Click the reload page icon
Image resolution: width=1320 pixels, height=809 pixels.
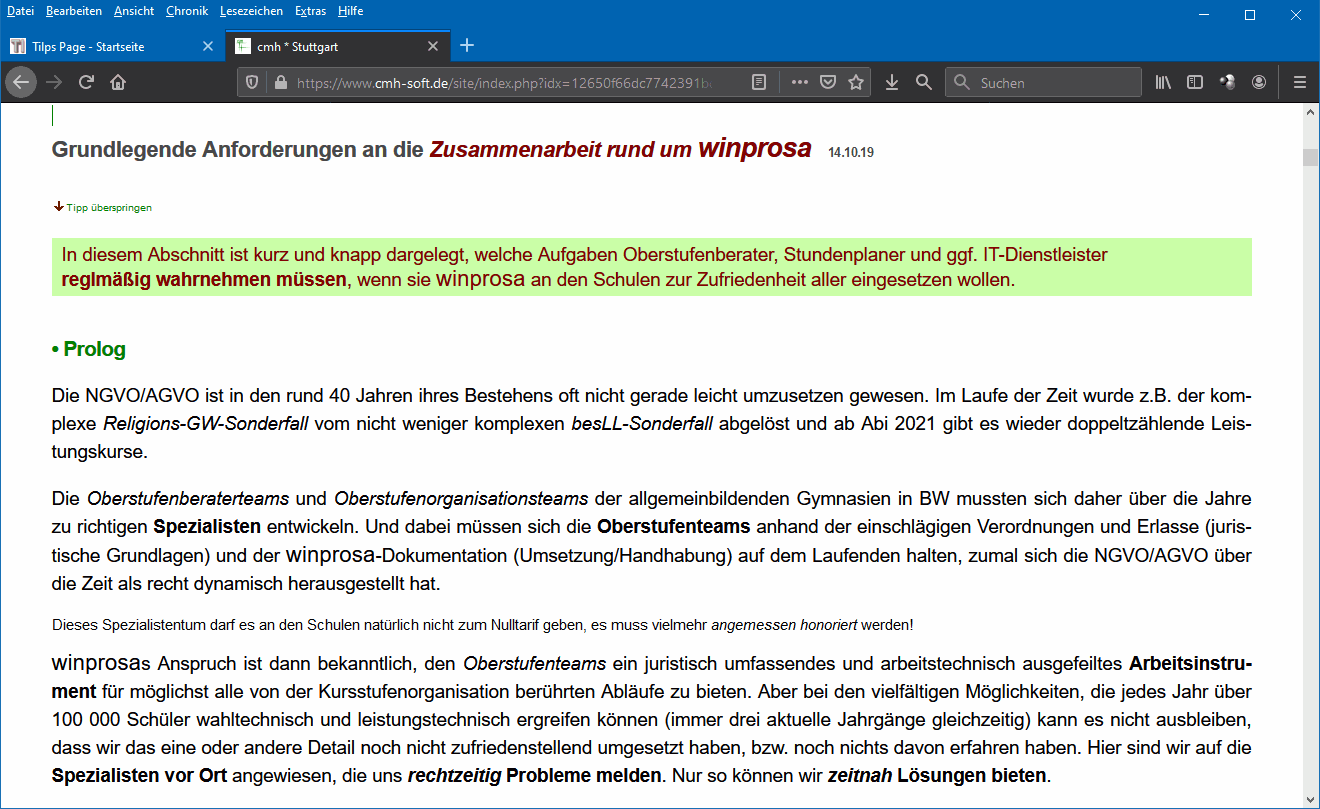tap(86, 82)
